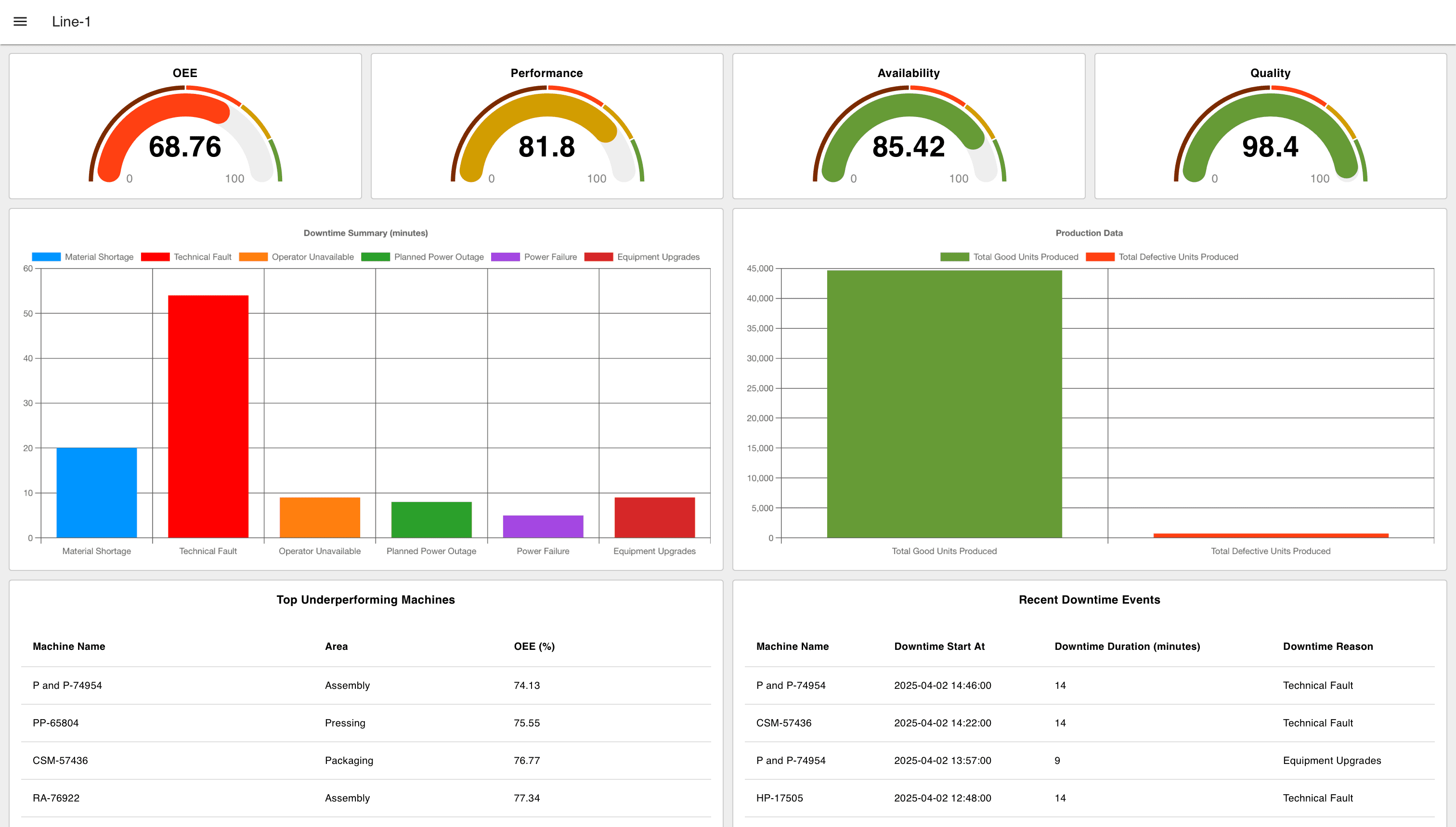Toggle Total Good Units Produced legend entry
The image size is (1456, 827).
(x=955, y=257)
